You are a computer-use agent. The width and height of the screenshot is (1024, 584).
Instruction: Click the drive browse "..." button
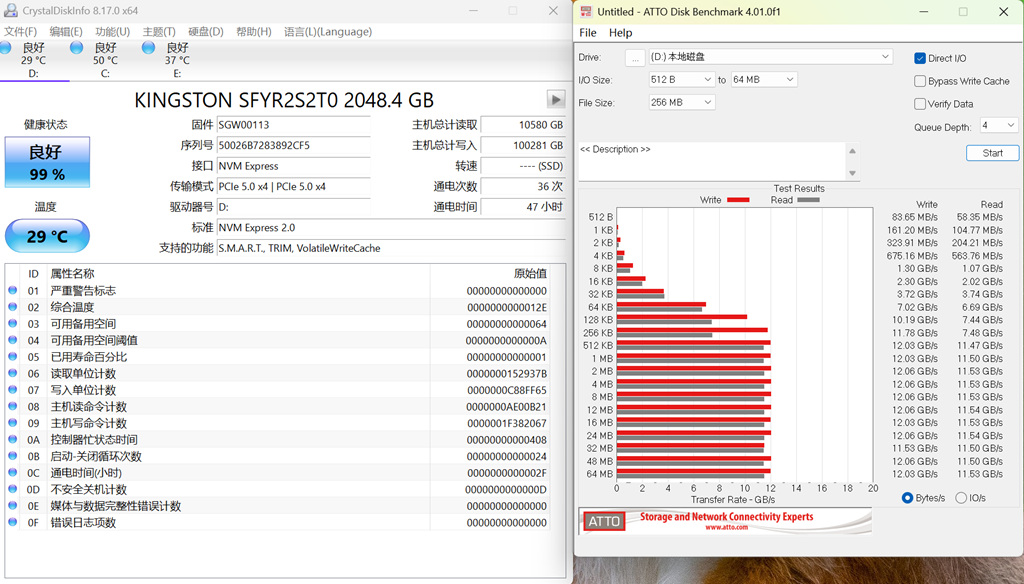[635, 58]
